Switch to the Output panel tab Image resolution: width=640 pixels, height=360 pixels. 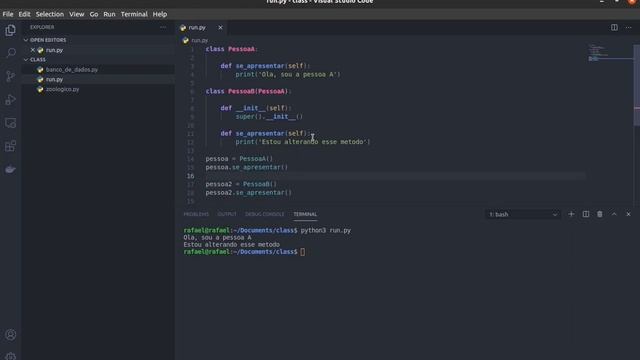[x=227, y=214]
